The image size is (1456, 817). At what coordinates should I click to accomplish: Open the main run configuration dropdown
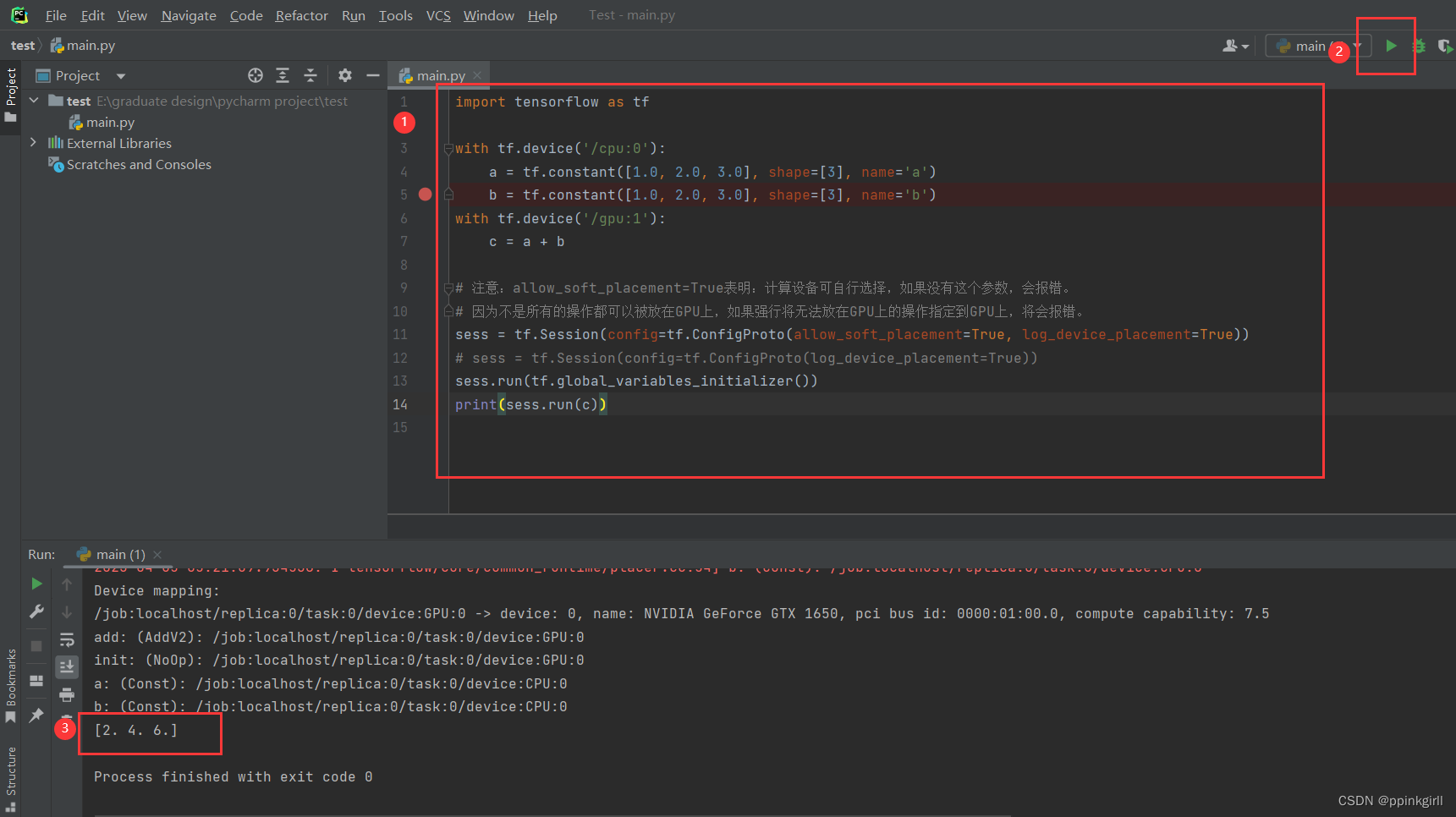[1316, 46]
